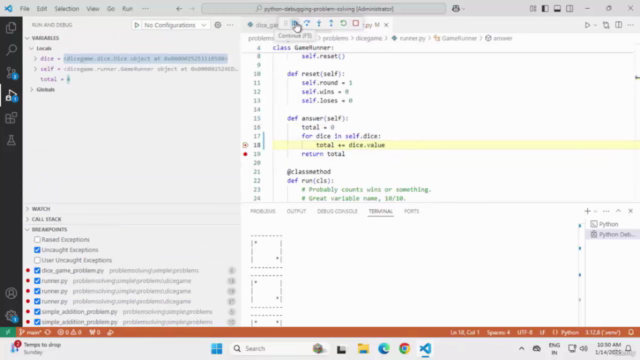
Task: Click Step Into debug button
Action: tap(319, 24)
